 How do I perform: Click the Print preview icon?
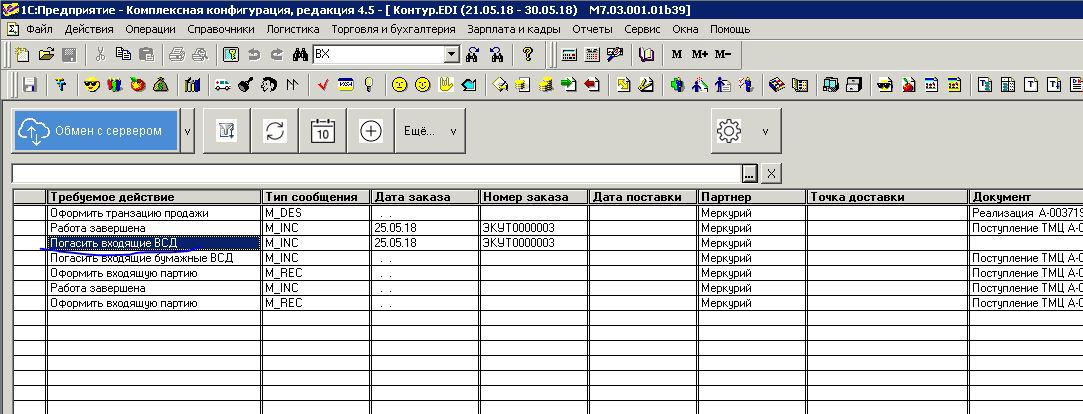coord(200,55)
